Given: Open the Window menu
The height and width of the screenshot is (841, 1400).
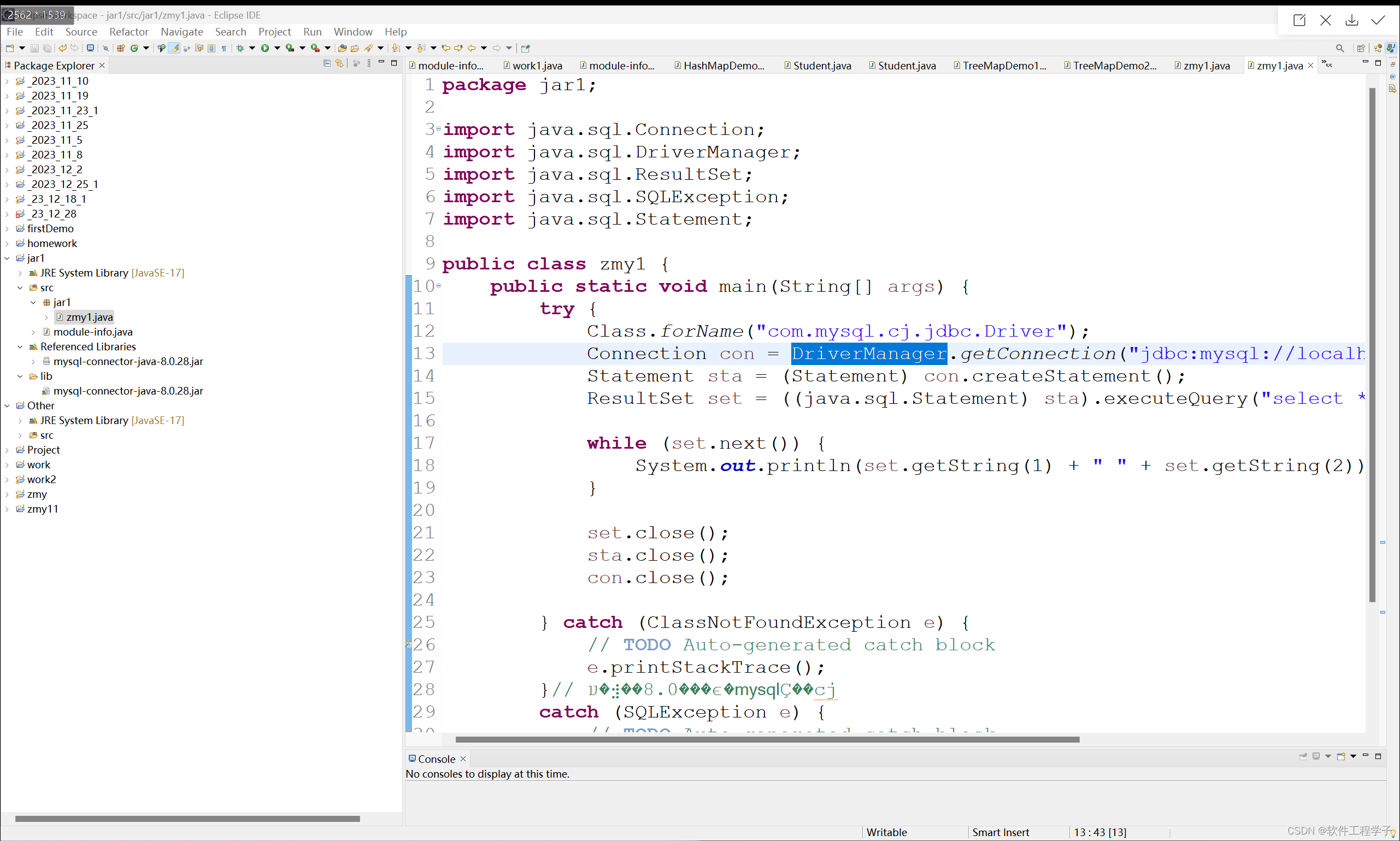Looking at the screenshot, I should tap(353, 32).
